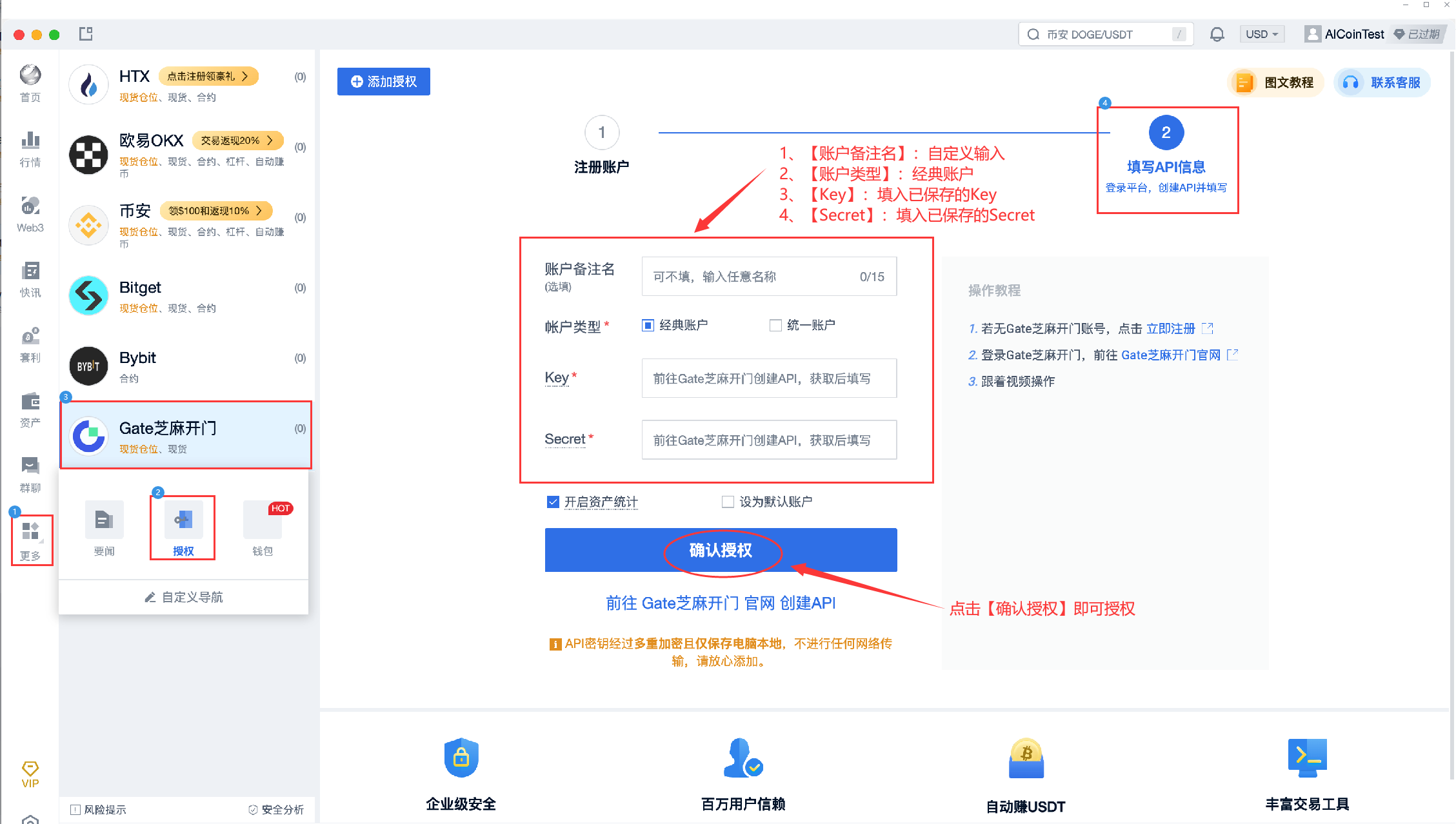Click the 丰富交易工具 terminal feature icon
The height and width of the screenshot is (824, 1456).
[1308, 758]
